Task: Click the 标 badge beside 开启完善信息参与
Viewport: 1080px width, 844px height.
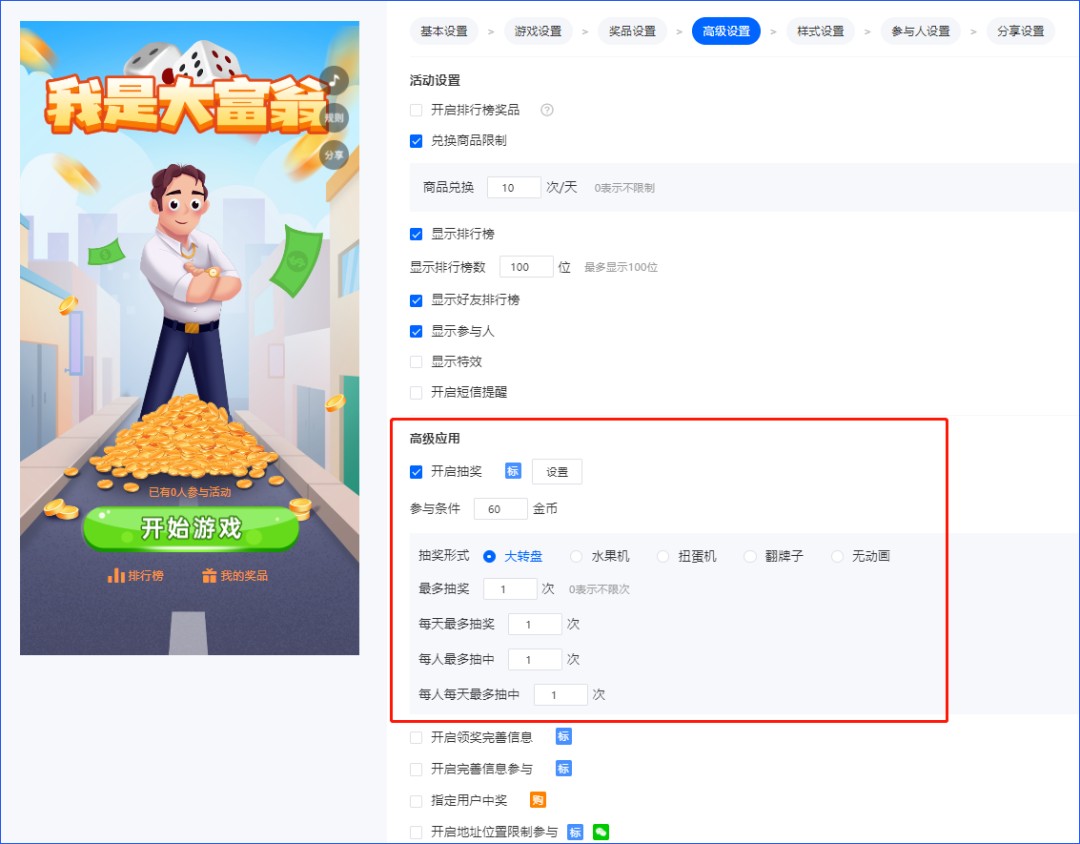Action: click(563, 768)
